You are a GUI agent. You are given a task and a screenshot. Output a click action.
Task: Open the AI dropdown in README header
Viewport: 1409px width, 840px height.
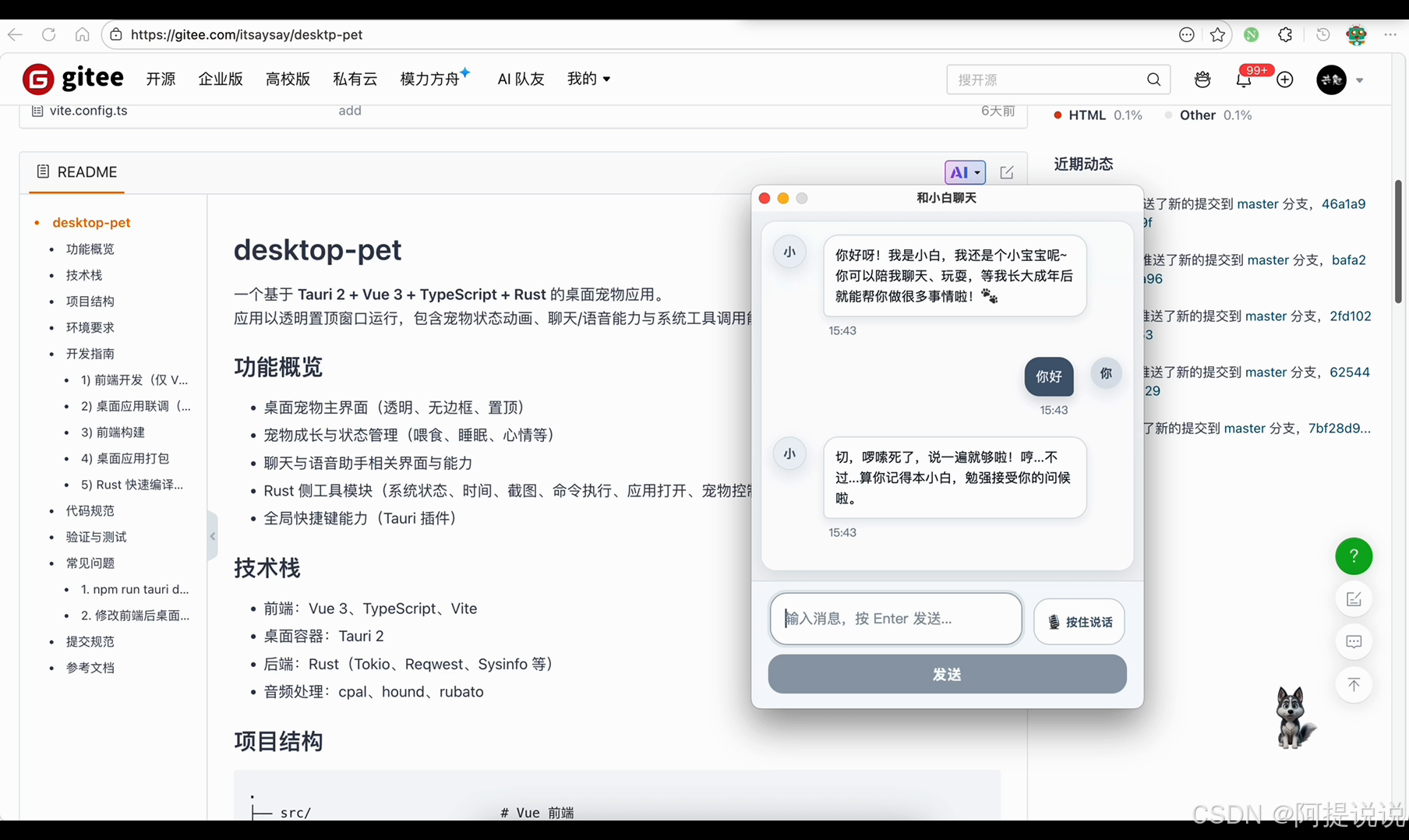click(965, 172)
